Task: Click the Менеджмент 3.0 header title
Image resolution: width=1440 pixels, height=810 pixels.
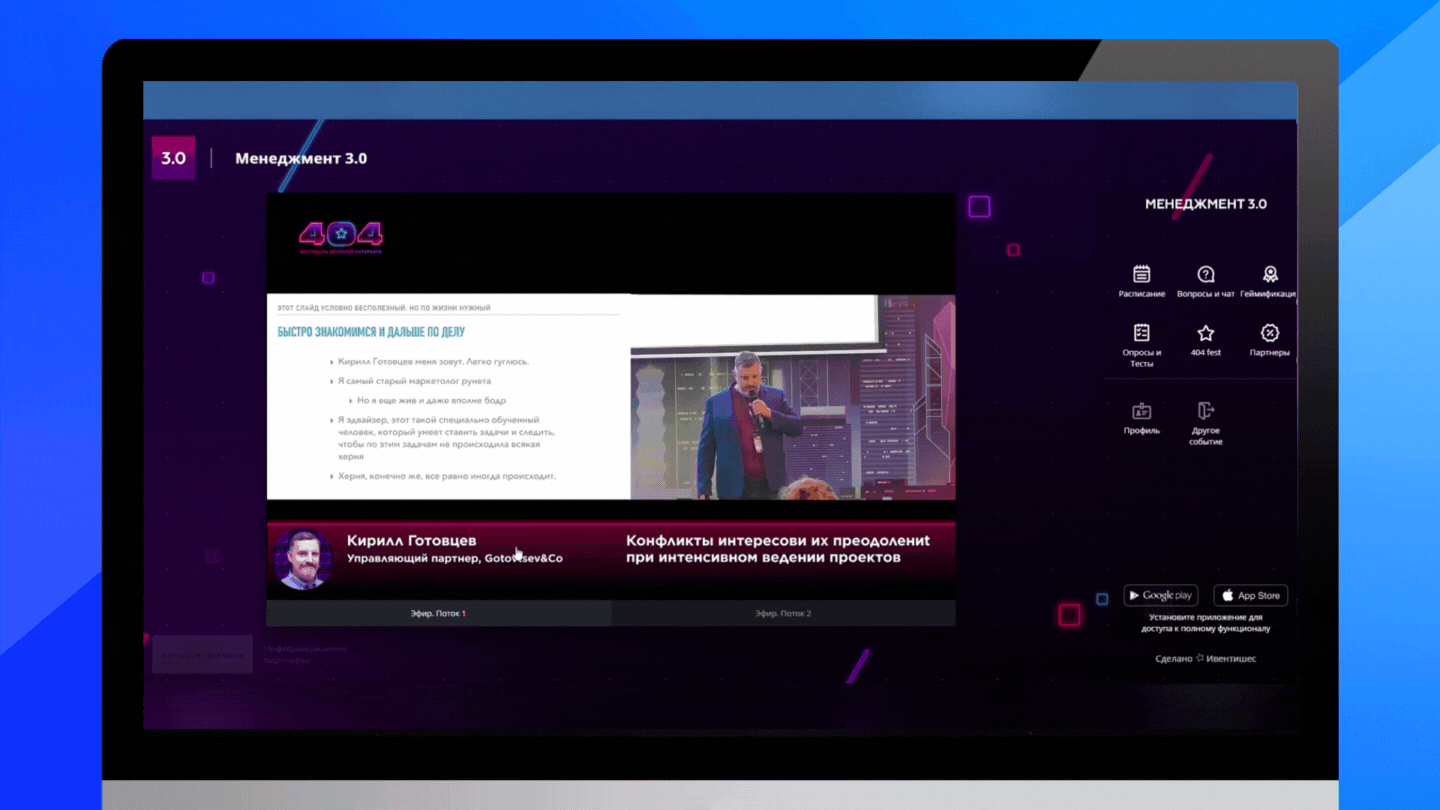Action: [x=301, y=158]
